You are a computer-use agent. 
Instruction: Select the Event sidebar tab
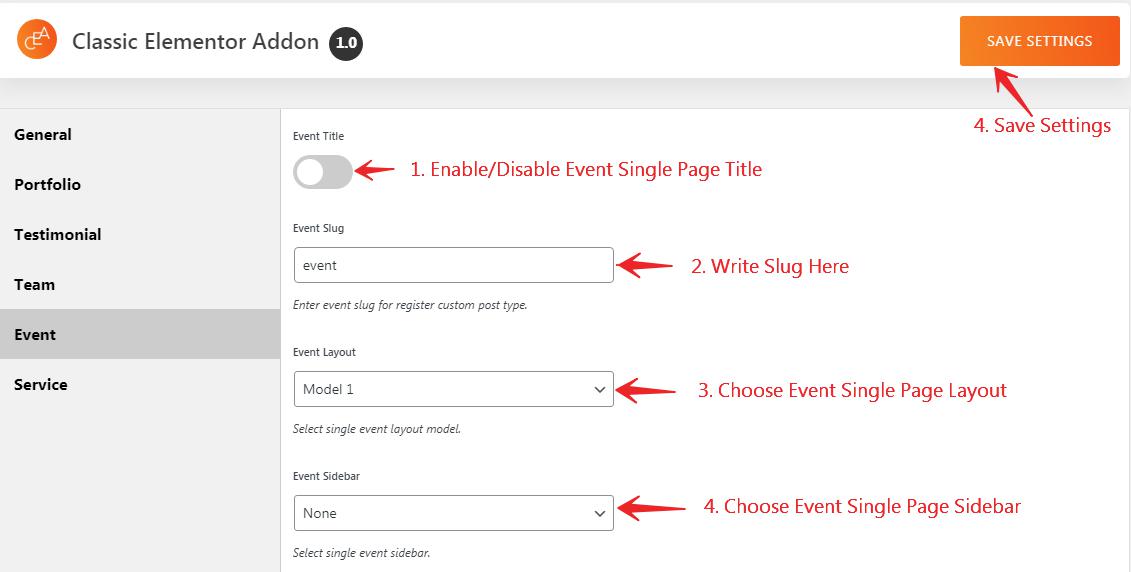coord(140,334)
